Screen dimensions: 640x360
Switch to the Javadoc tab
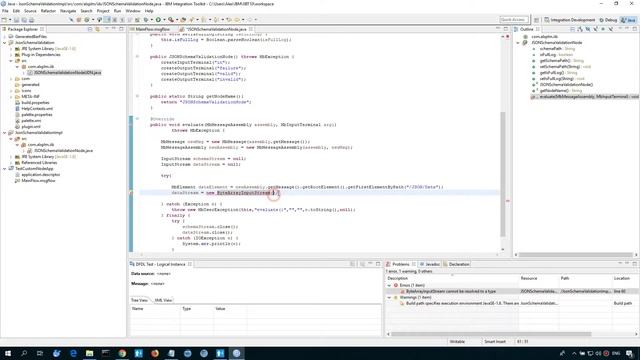(x=430, y=264)
